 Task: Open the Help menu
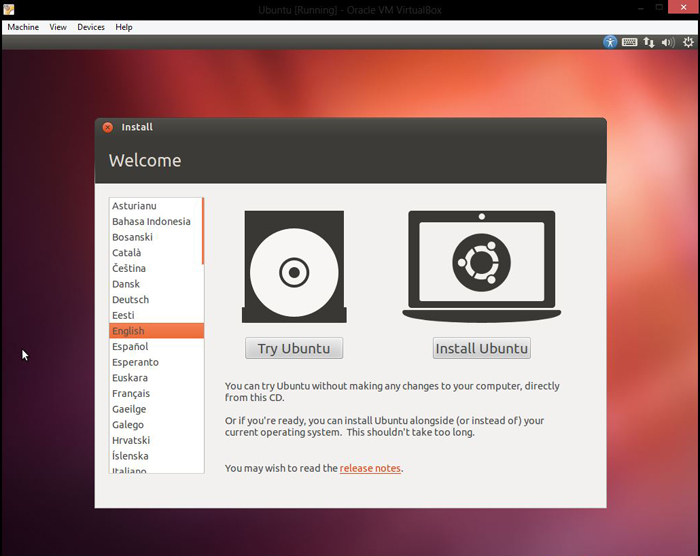tap(124, 27)
